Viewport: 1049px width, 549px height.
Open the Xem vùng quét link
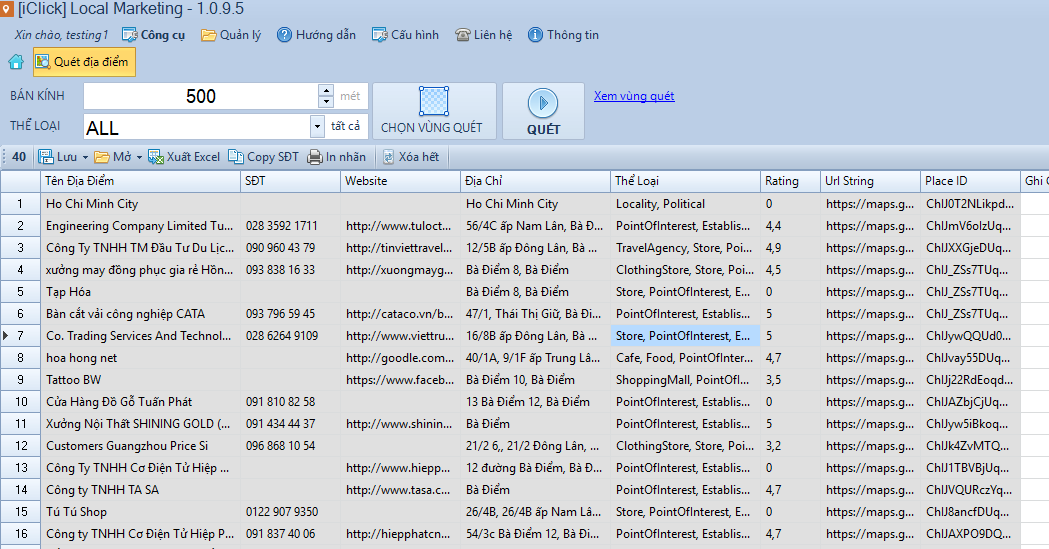[x=634, y=96]
